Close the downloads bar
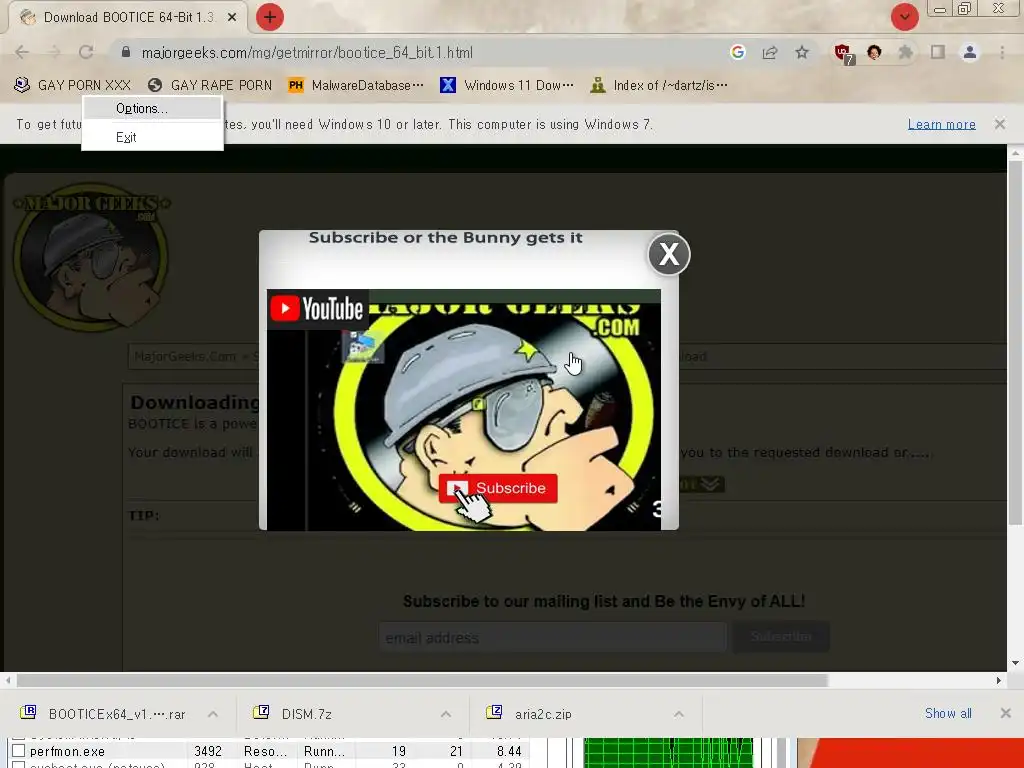Screen dimensions: 1024x768 (1006, 713)
